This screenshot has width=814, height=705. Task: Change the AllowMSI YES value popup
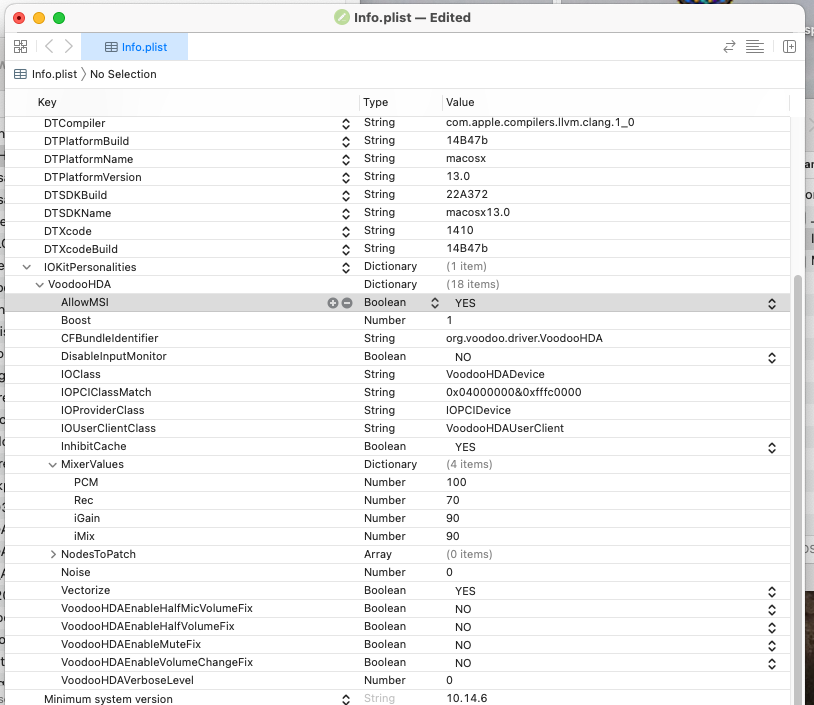pos(772,304)
